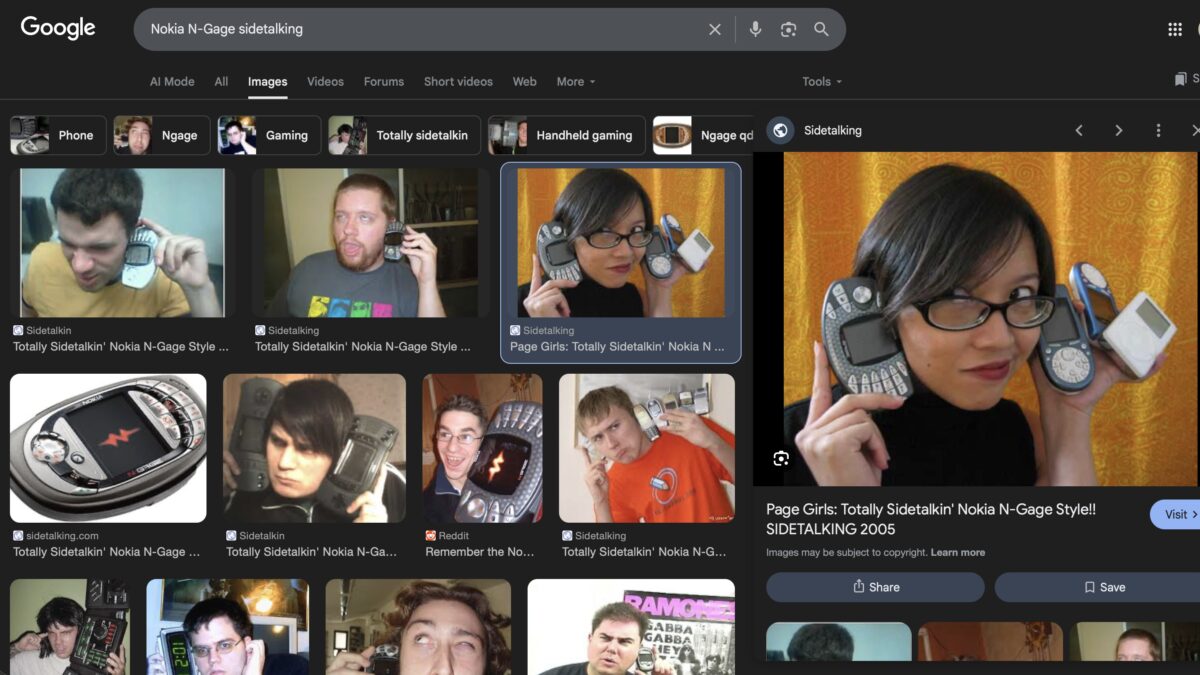The height and width of the screenshot is (675, 1200).
Task: Search inside image with Lens icon
Action: click(x=781, y=458)
